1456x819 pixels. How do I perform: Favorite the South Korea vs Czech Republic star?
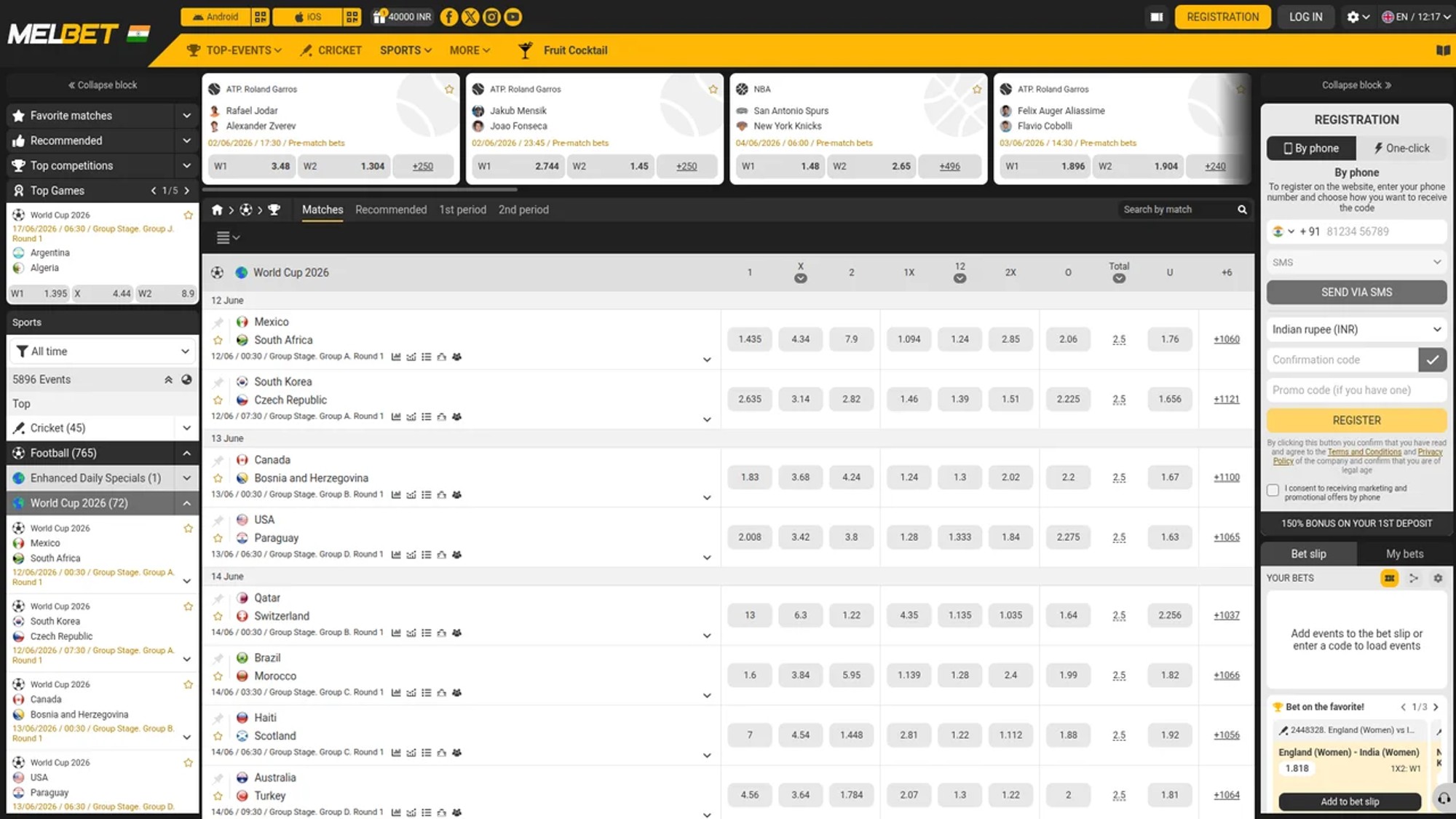218,400
